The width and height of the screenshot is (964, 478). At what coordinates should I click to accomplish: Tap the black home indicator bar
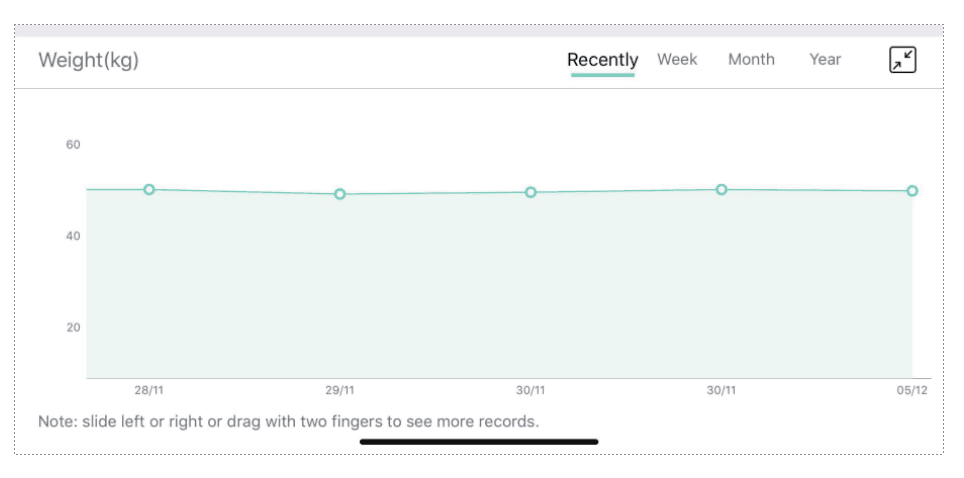coord(479,441)
